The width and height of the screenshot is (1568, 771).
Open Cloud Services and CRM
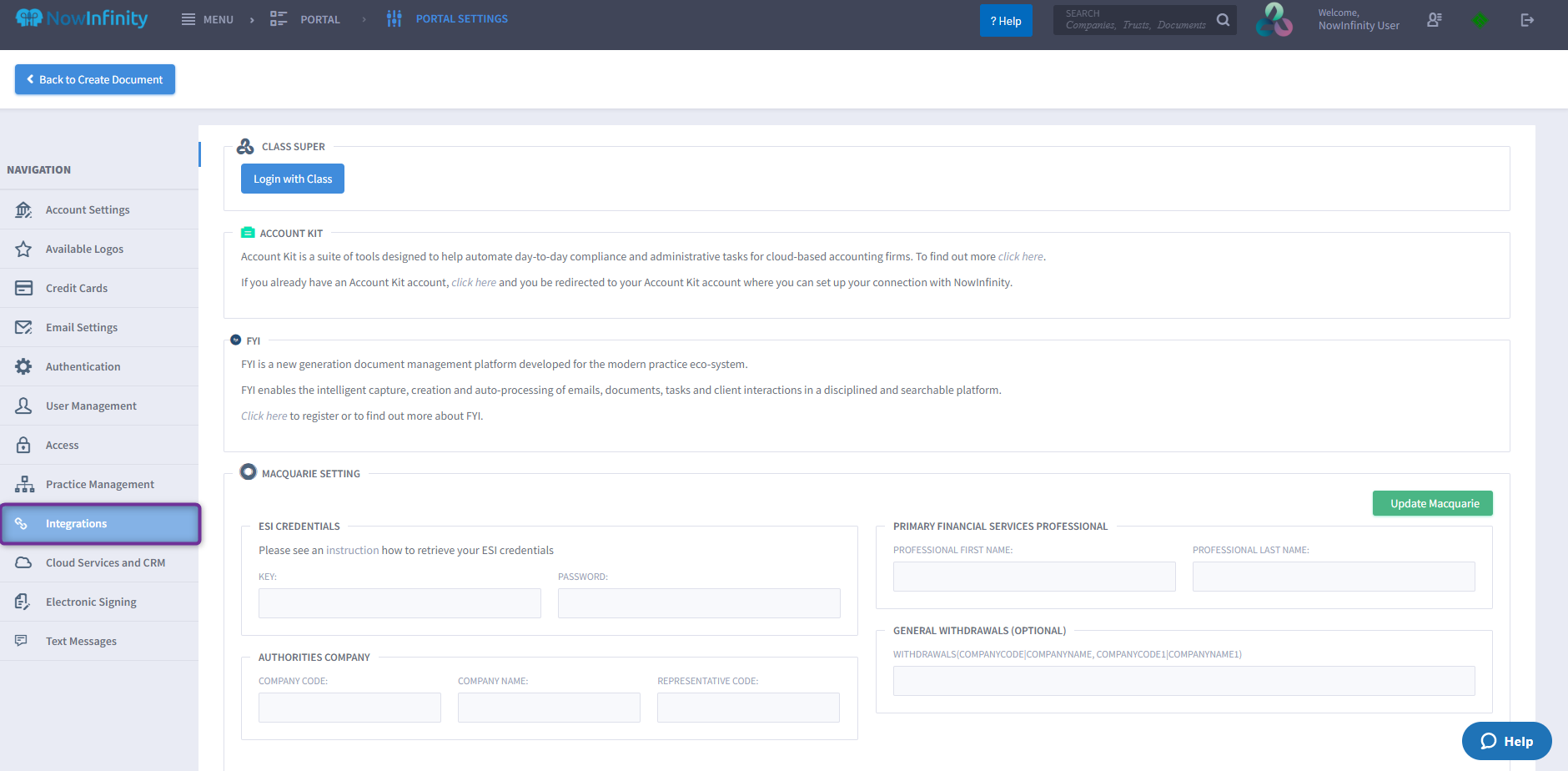pyautogui.click(x=99, y=562)
